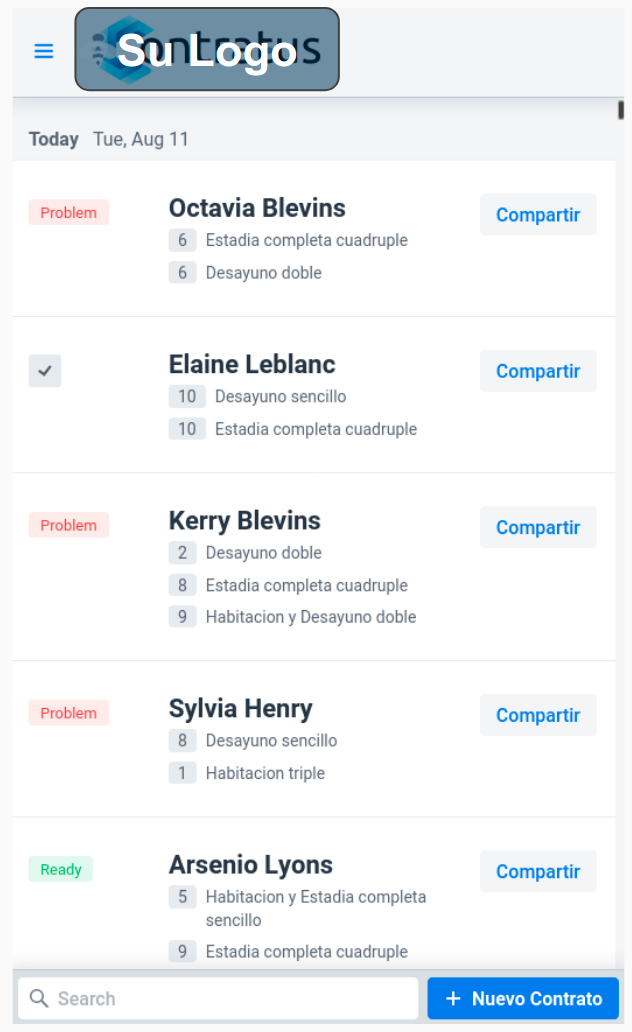Viewport: 632px width, 1032px height.
Task: Compartir the Sylvia Henry contract
Action: (537, 715)
